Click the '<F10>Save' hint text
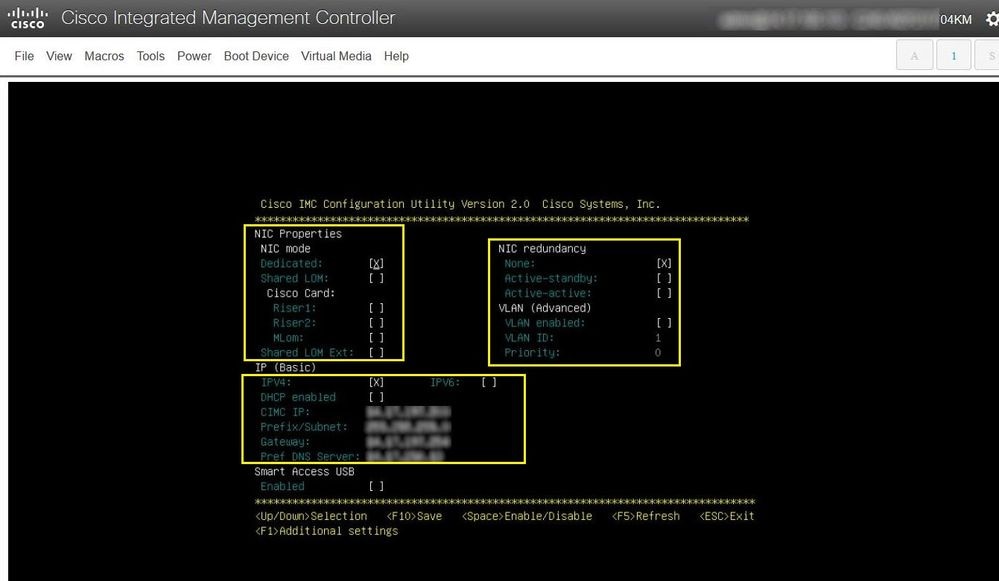This screenshot has width=999, height=581. point(414,516)
